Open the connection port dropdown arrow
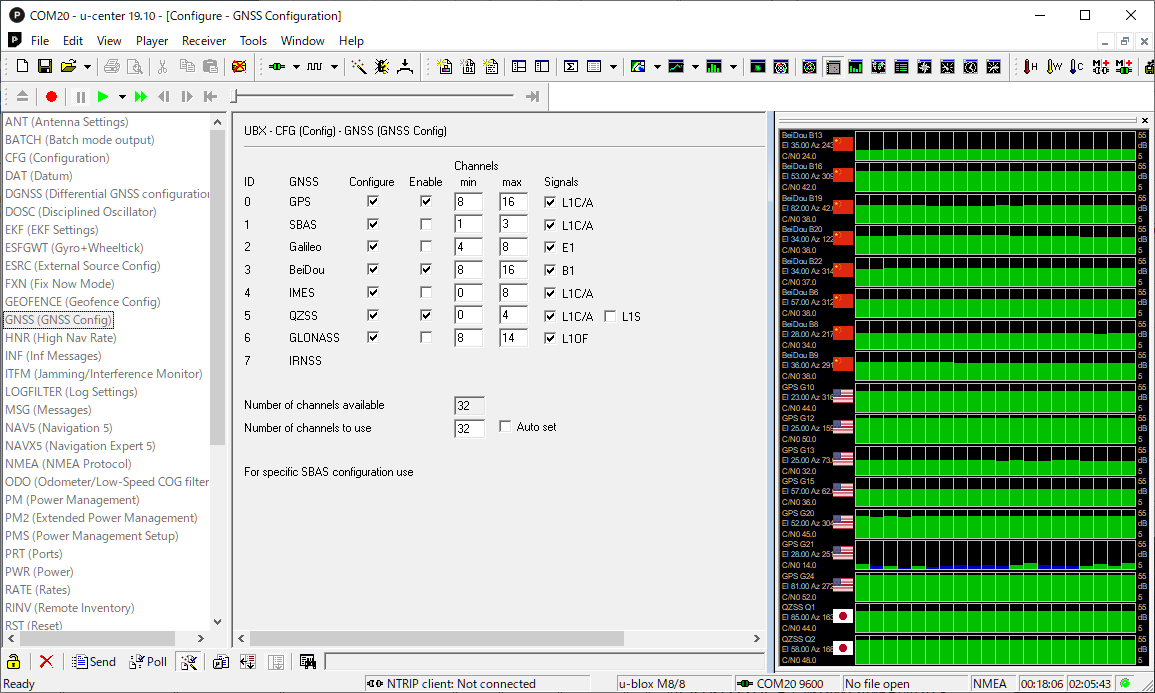 296,66
